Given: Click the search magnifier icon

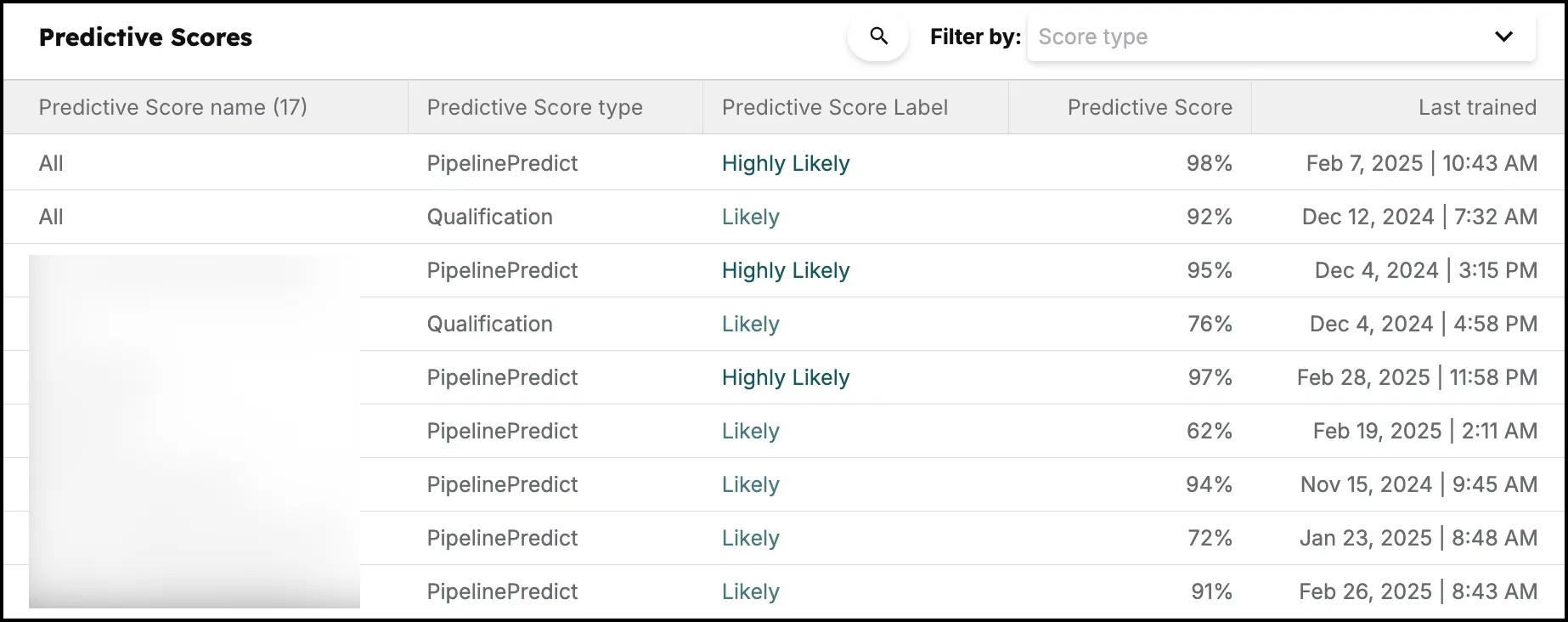Looking at the screenshot, I should click(x=877, y=37).
